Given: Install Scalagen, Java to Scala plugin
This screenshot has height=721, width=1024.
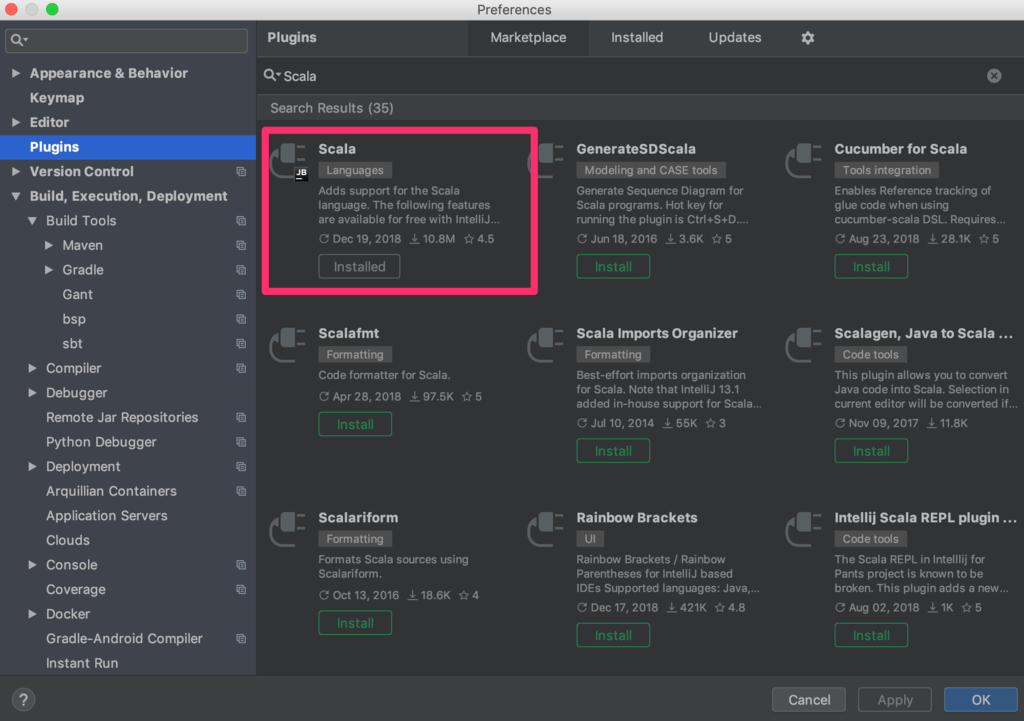Looking at the screenshot, I should [x=871, y=451].
